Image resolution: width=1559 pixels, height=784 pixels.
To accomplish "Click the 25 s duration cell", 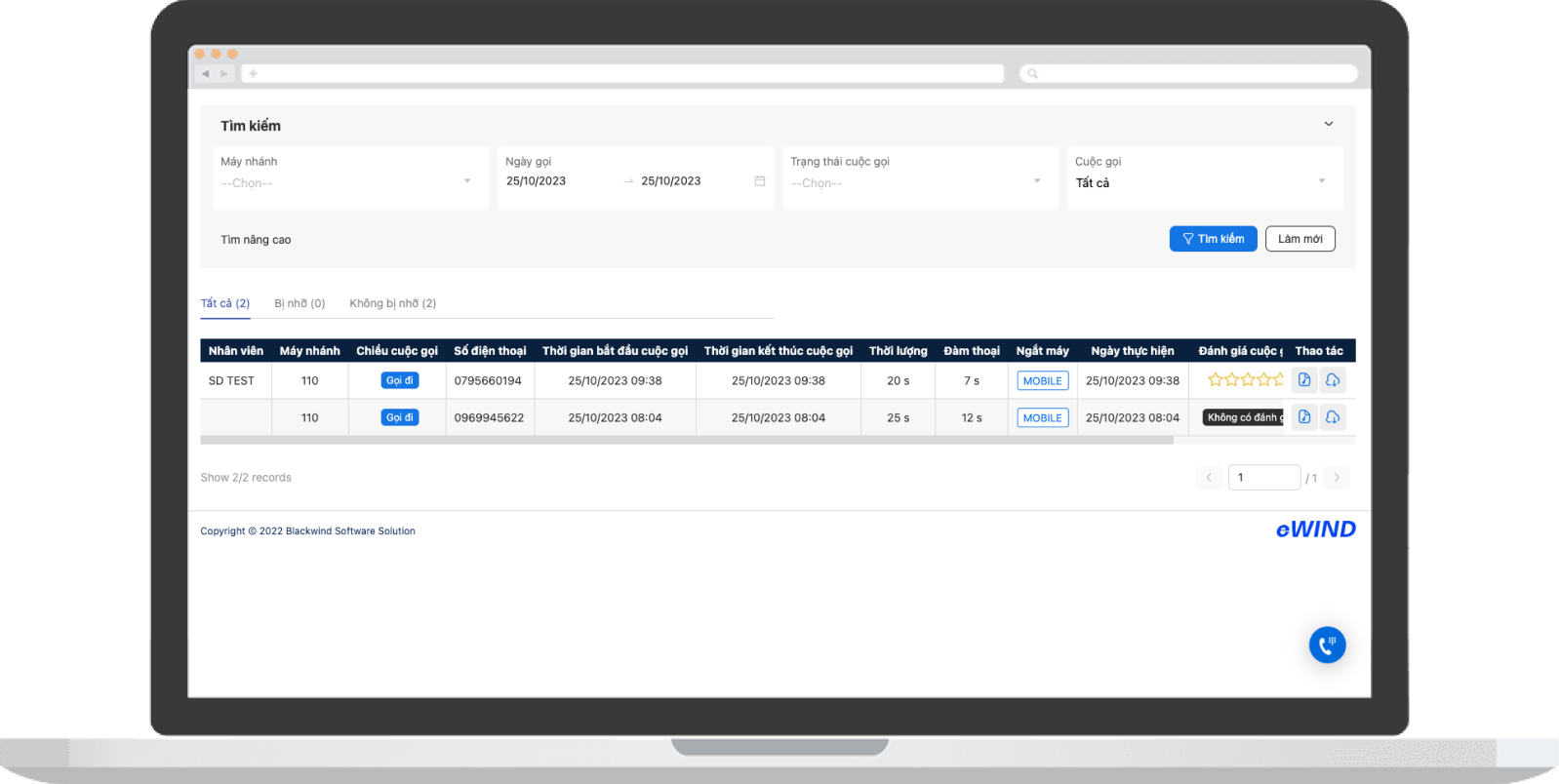I will (x=899, y=418).
